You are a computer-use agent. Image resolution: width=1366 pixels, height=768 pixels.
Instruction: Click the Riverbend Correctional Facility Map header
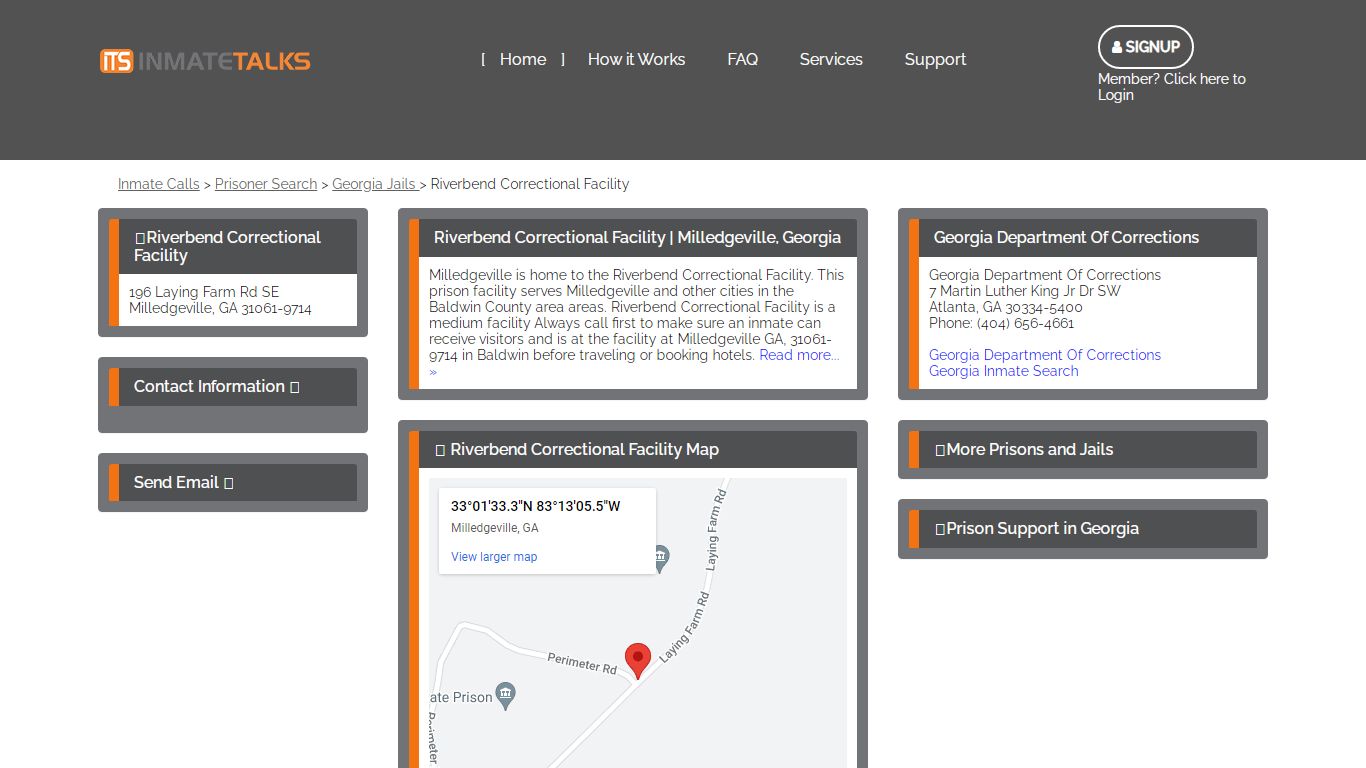click(632, 450)
